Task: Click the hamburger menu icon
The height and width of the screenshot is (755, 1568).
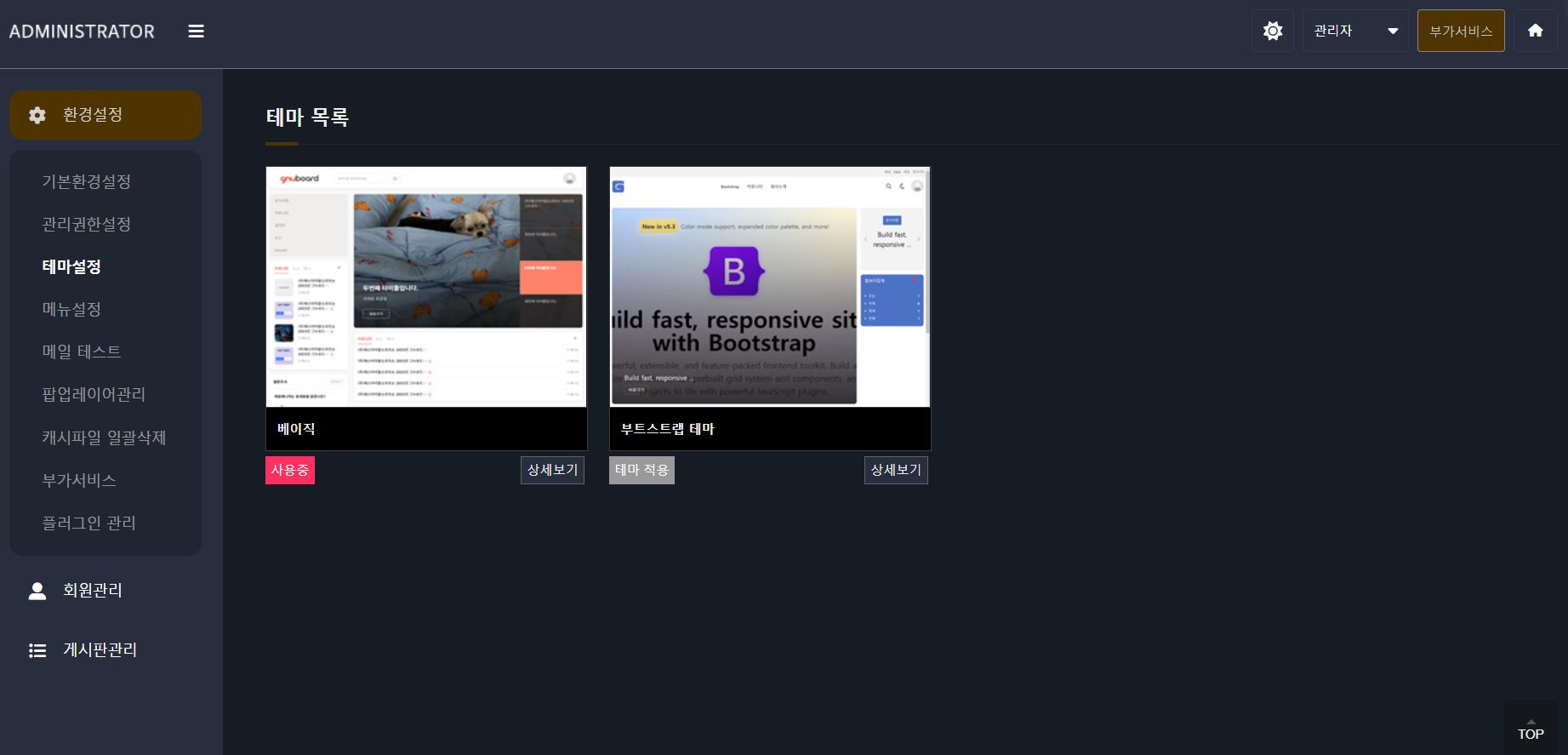Action: (196, 31)
